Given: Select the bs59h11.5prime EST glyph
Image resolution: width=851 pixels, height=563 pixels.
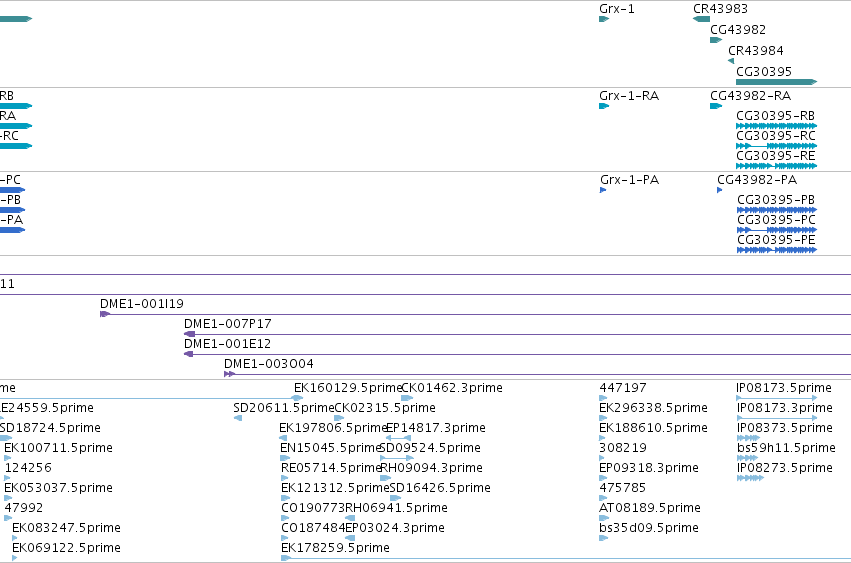Looking at the screenshot, I should [747, 458].
